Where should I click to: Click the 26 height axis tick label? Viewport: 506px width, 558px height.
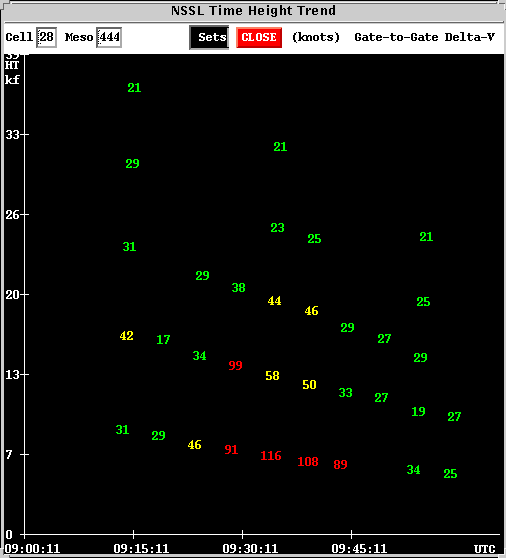pyautogui.click(x=12, y=215)
